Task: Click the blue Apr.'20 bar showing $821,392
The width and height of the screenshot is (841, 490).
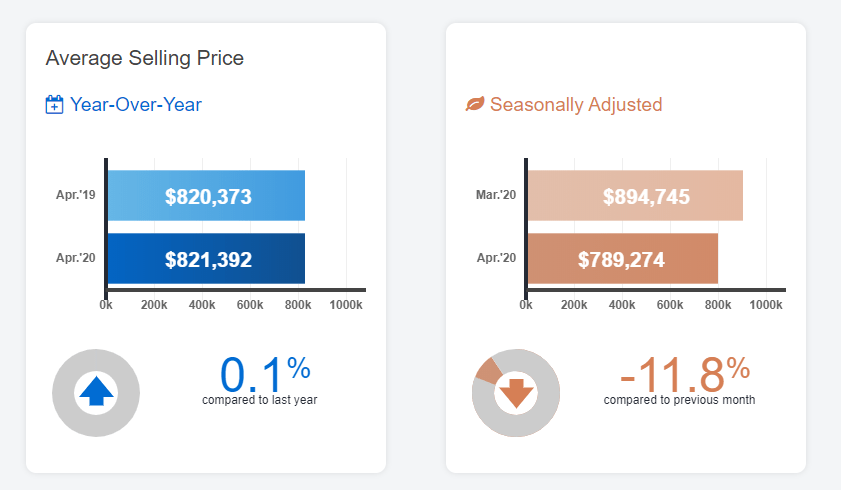Action: (206, 259)
